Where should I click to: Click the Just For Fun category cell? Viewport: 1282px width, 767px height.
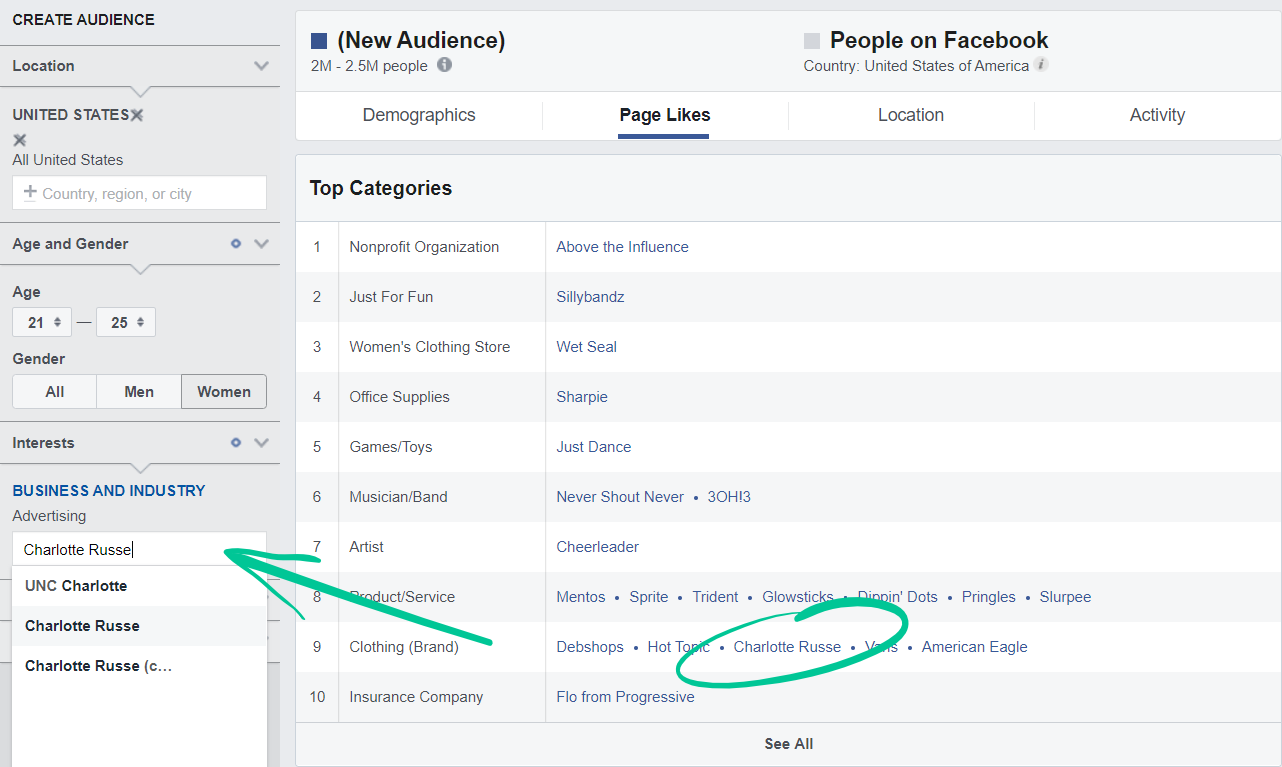pos(391,297)
